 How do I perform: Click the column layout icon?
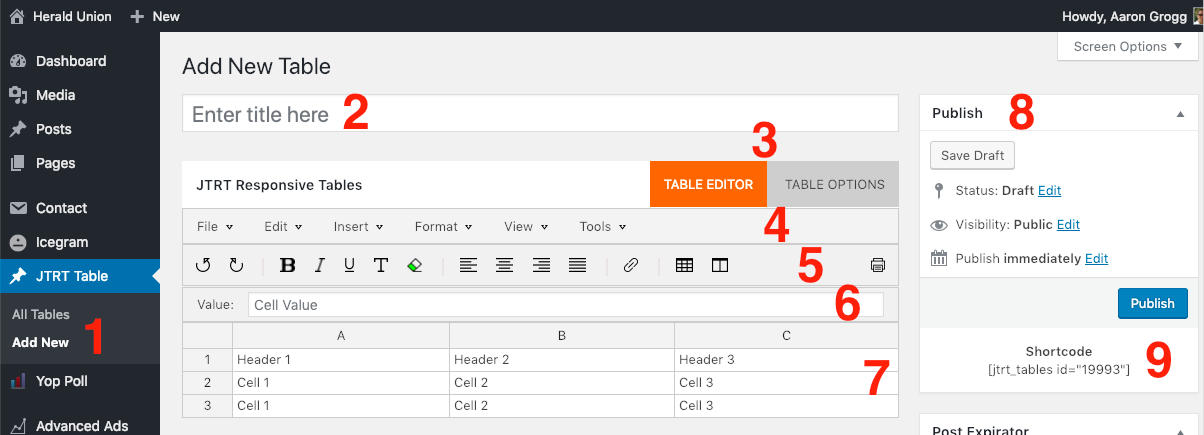pos(719,265)
